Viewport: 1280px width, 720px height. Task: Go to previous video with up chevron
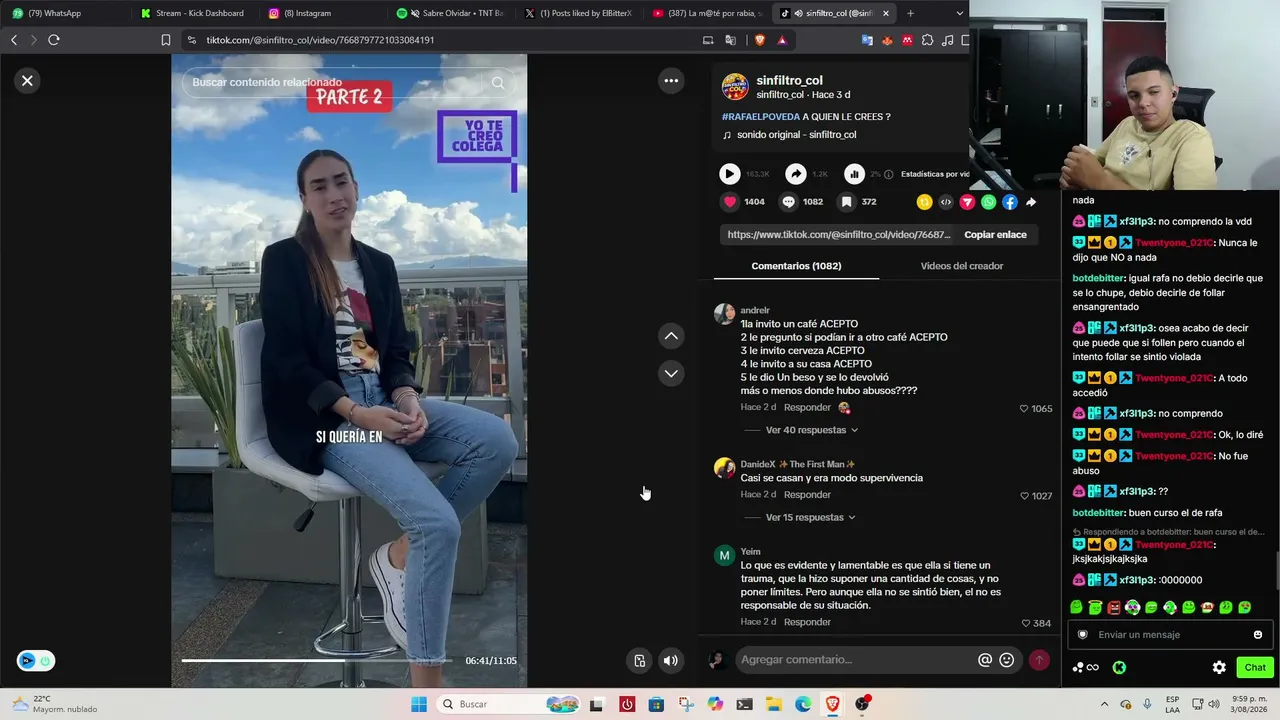pyautogui.click(x=671, y=336)
